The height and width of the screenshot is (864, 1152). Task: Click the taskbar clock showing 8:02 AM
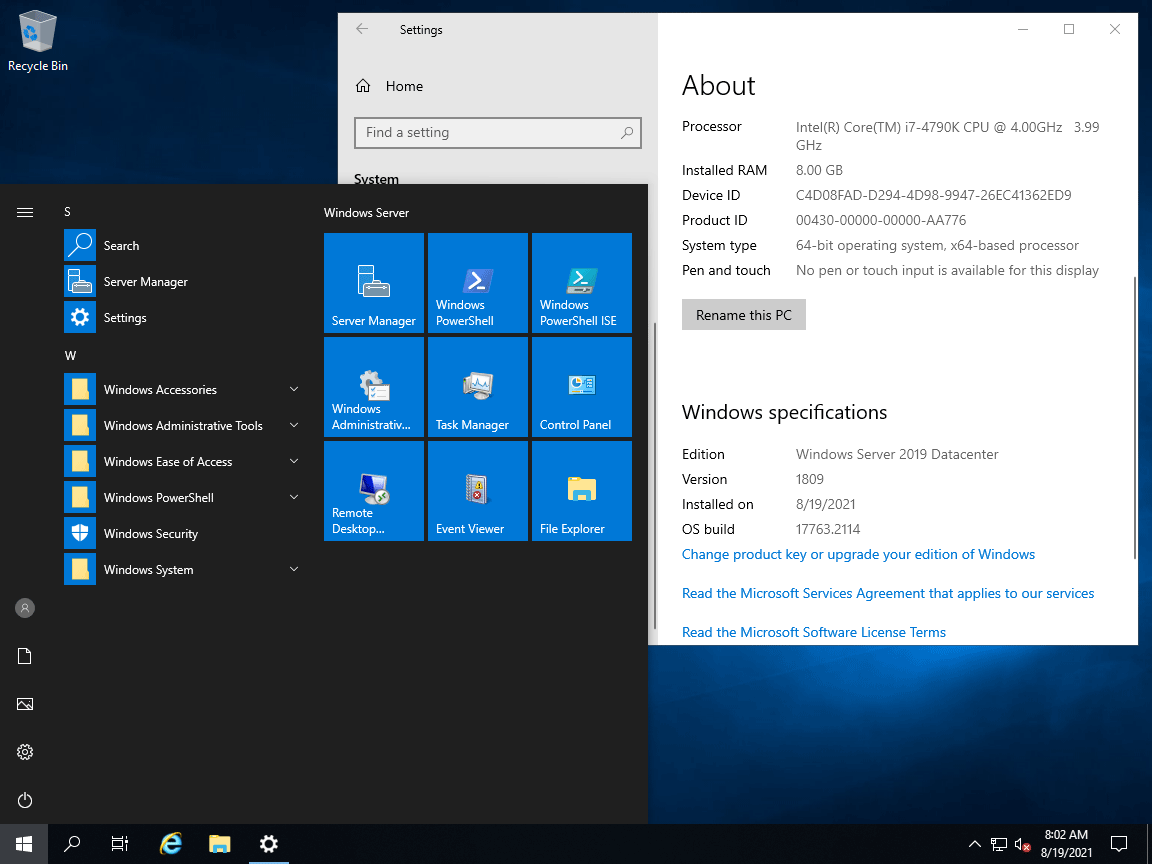(x=1066, y=843)
